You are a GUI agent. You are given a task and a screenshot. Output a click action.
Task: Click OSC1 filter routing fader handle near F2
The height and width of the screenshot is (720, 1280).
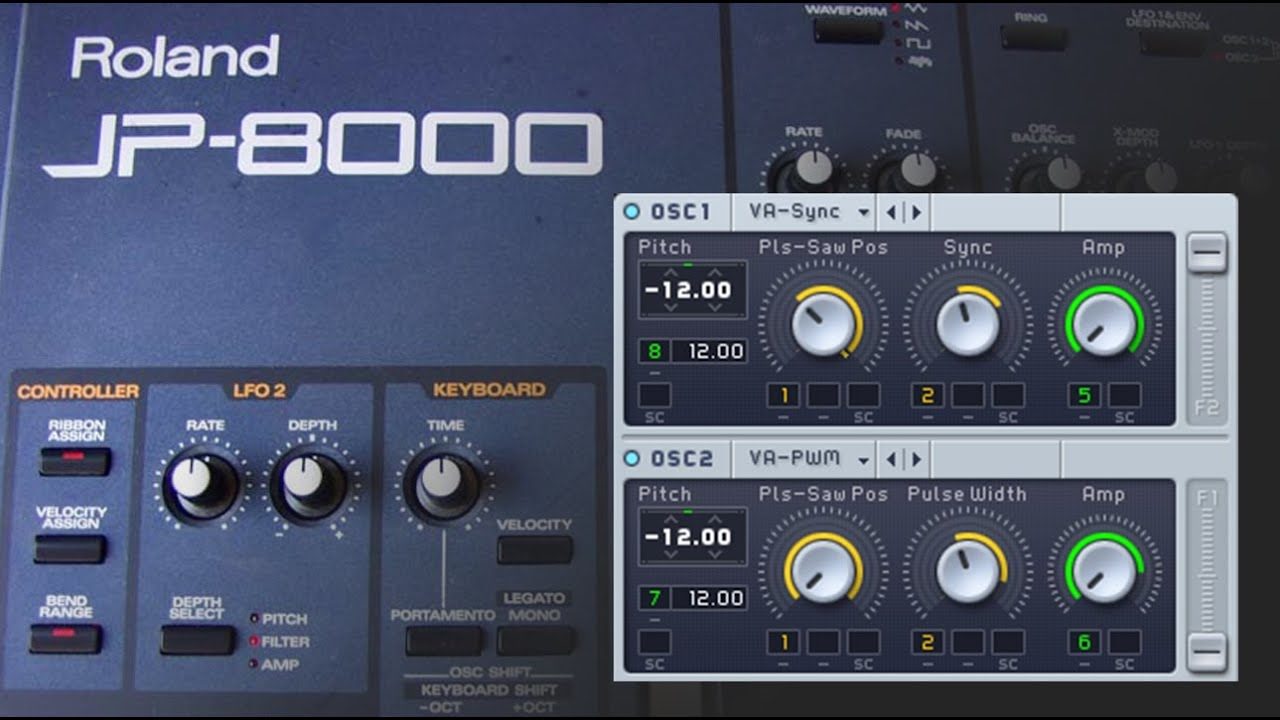pos(1207,253)
